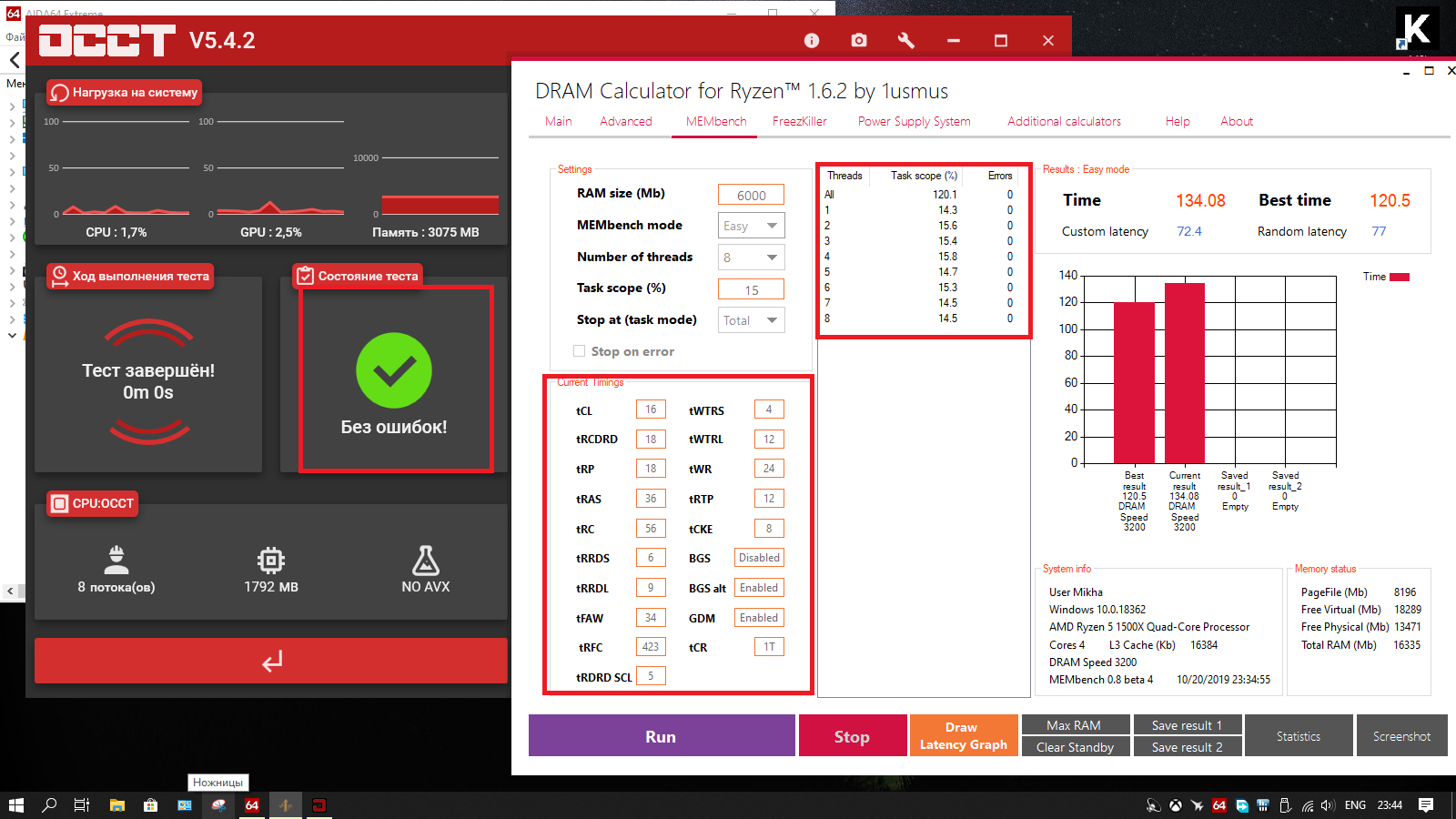Click the Save result 2 button

coord(1187,746)
